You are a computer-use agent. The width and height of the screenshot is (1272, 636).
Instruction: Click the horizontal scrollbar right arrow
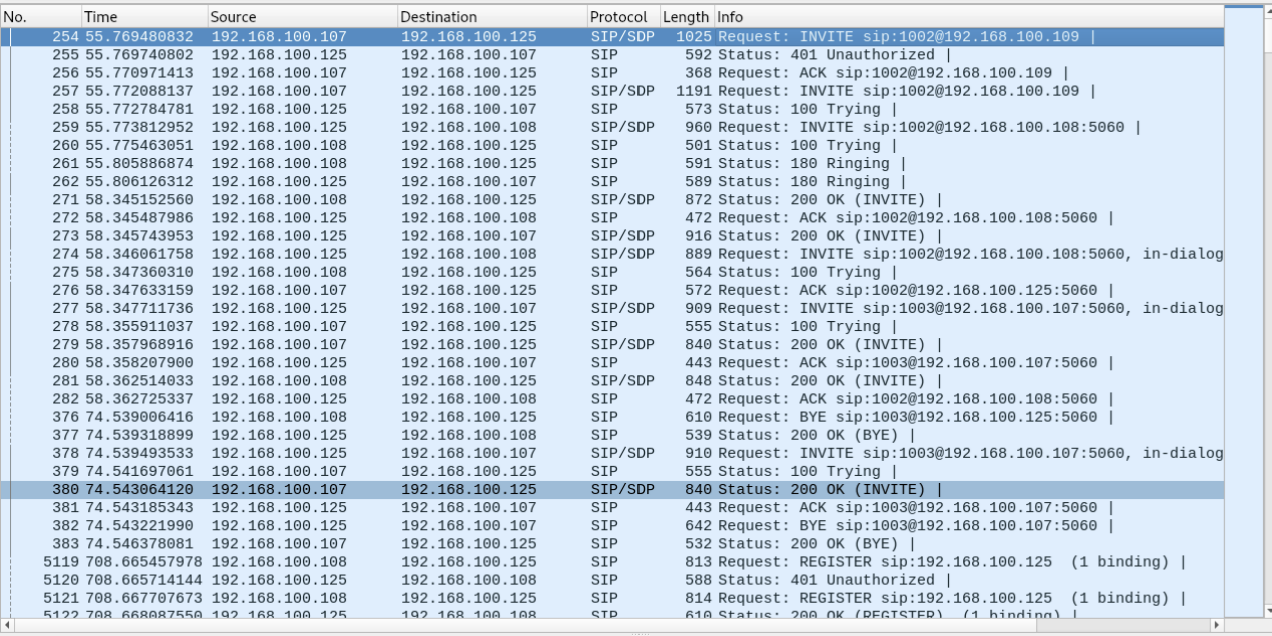pos(1216,626)
